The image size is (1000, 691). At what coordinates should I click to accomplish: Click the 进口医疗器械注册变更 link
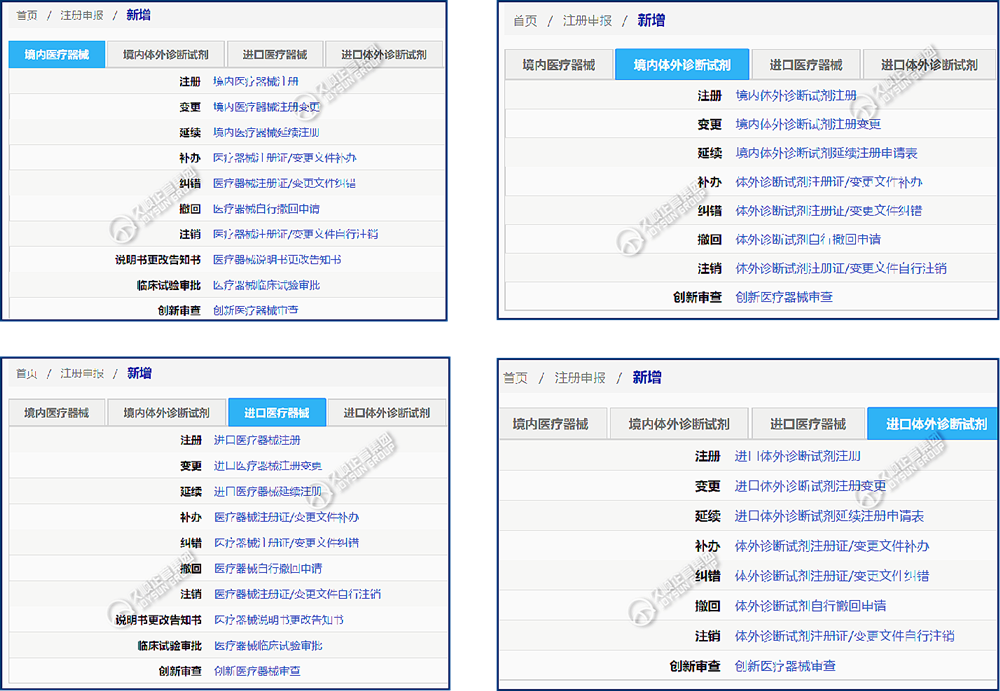click(268, 466)
